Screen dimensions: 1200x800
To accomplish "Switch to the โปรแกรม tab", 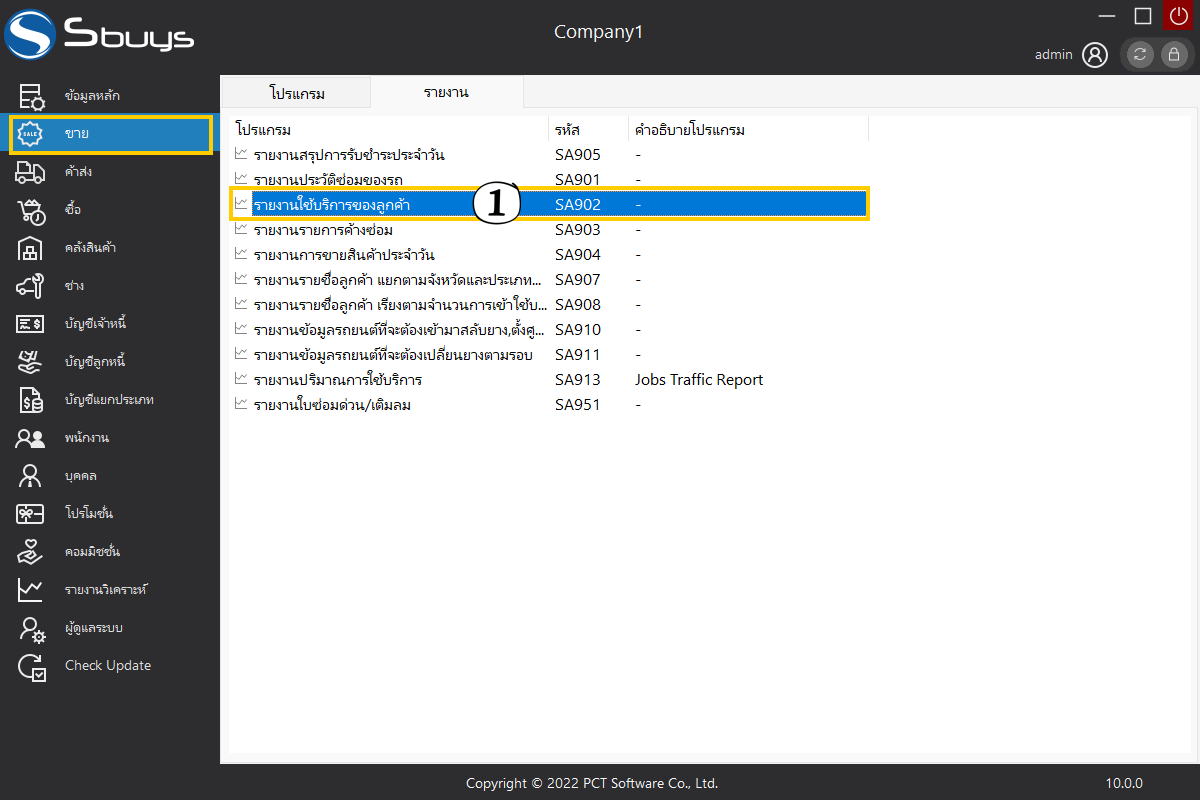I will point(297,93).
